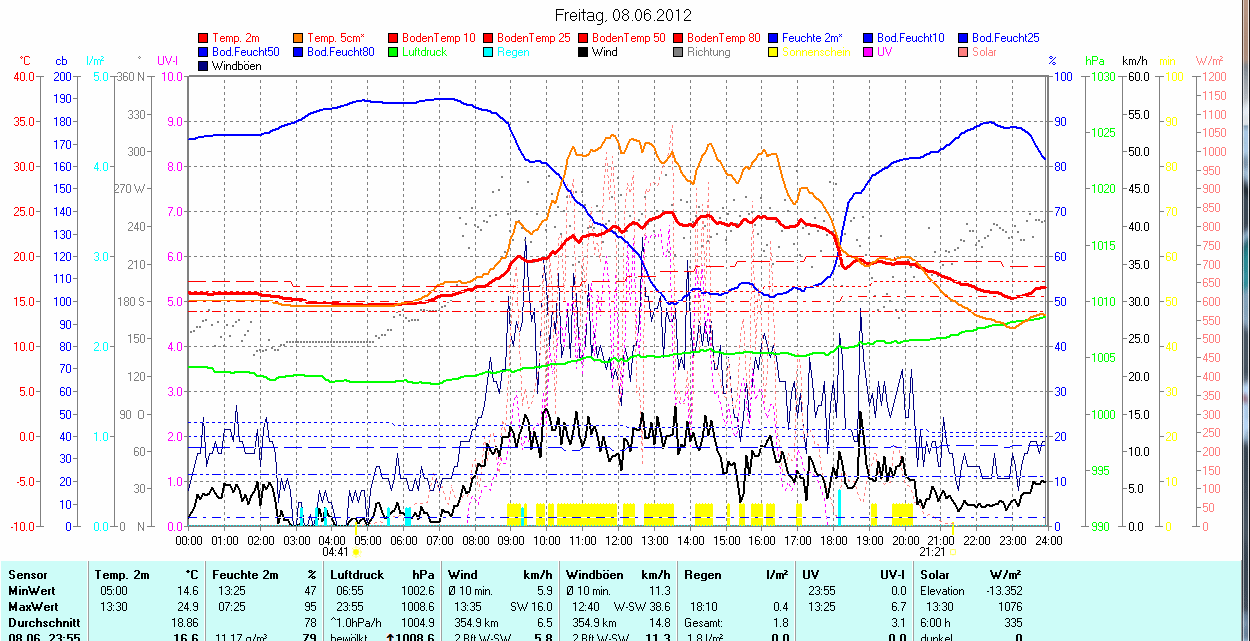1250x641 pixels.
Task: Click the blue % axis unit label
Action: point(1053,62)
